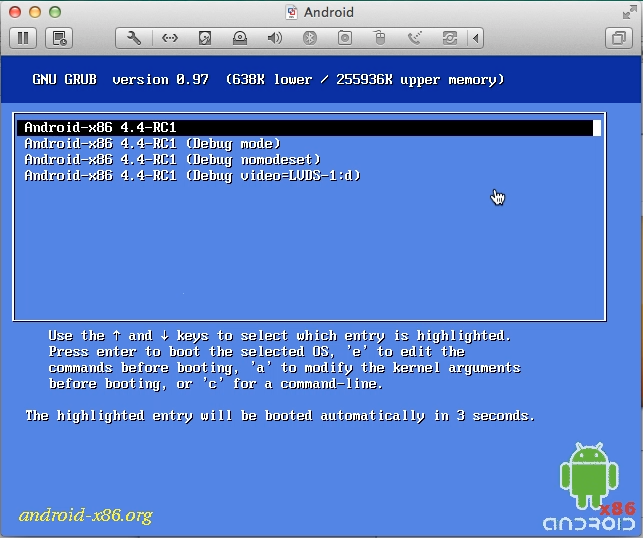Zoom the Android window green button
The width and height of the screenshot is (643, 538).
[x=55, y=12]
